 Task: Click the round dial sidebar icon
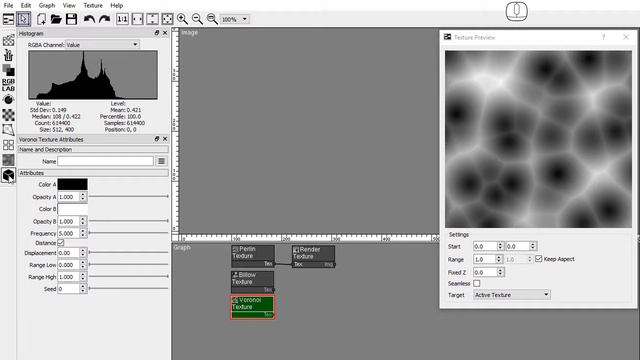8,100
